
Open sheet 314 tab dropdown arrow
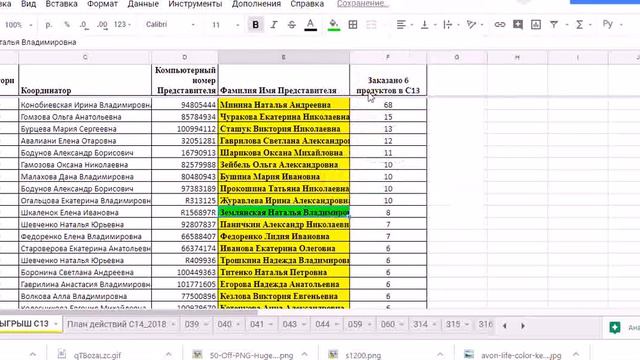point(434,325)
